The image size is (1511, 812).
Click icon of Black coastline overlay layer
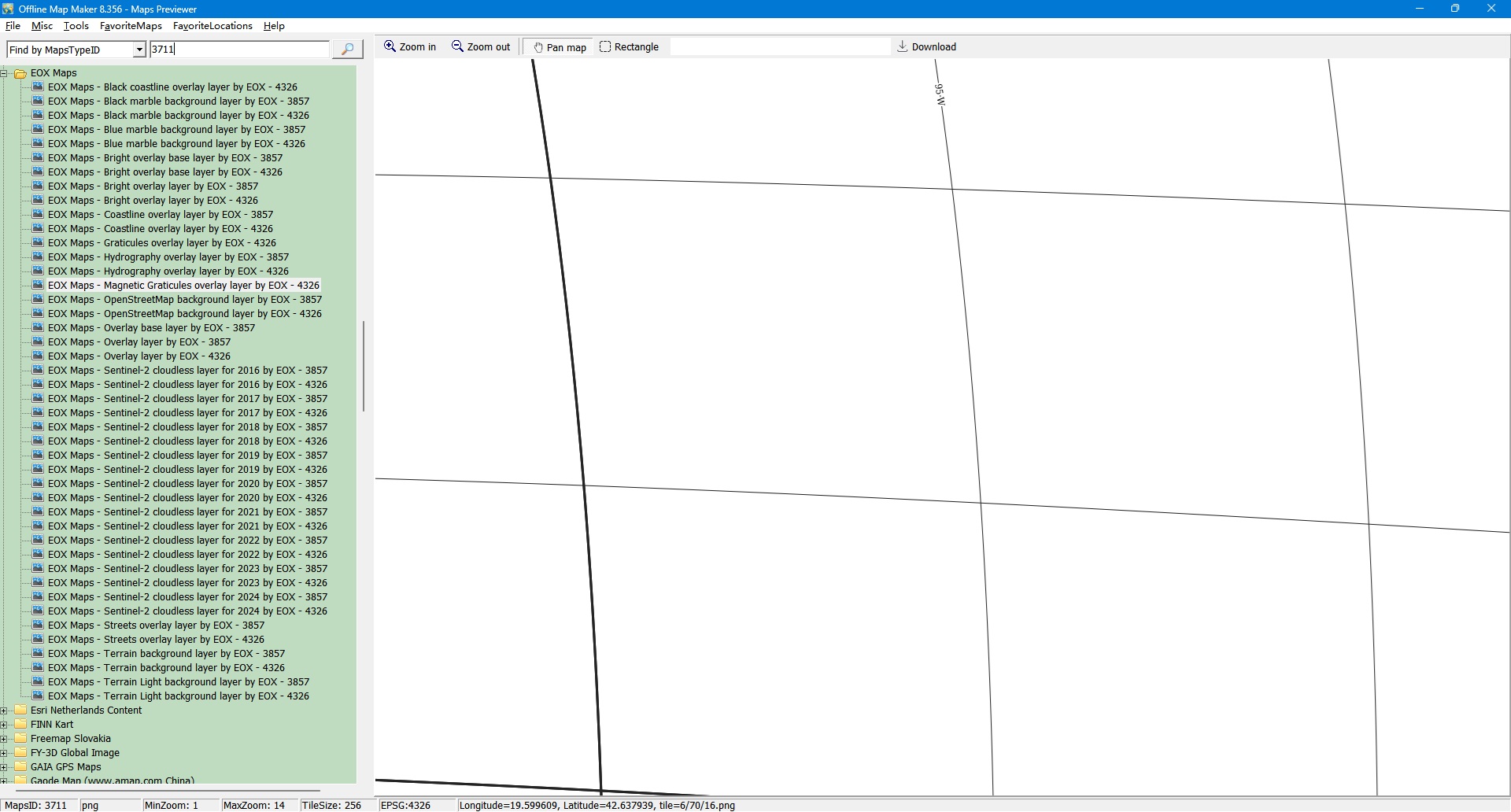38,87
